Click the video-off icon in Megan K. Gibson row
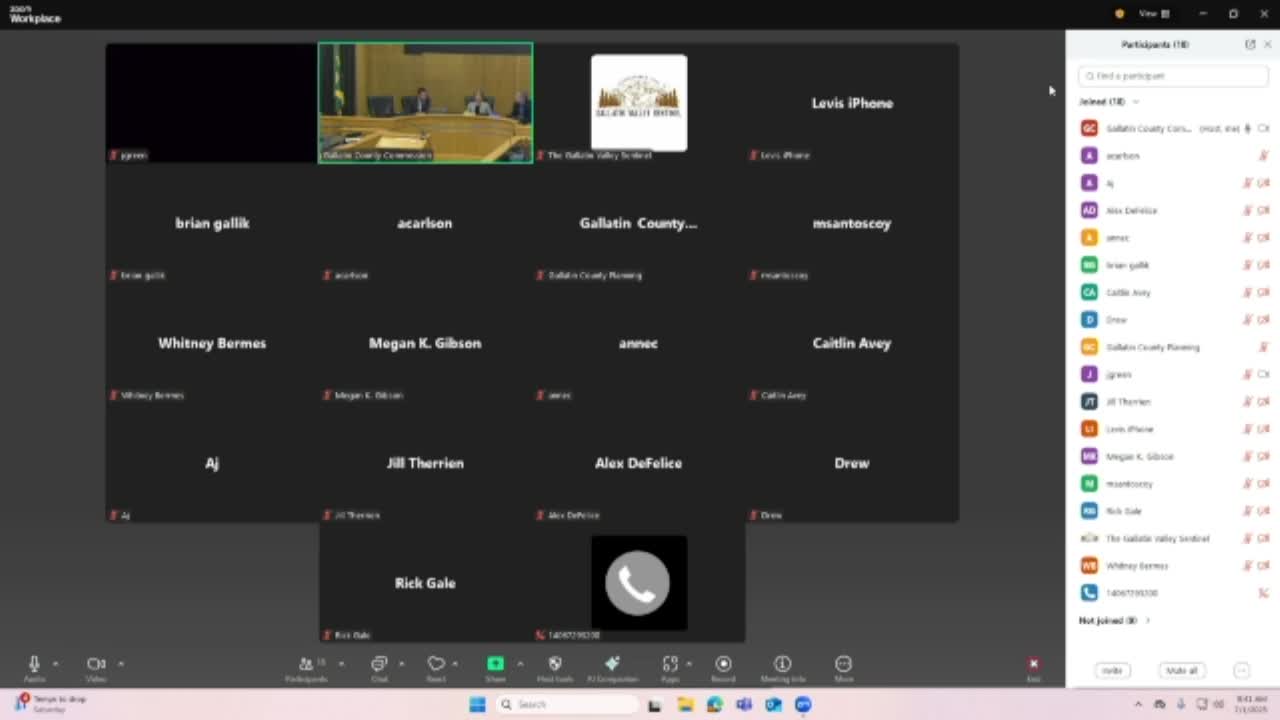This screenshot has height=720, width=1280. [1263, 457]
